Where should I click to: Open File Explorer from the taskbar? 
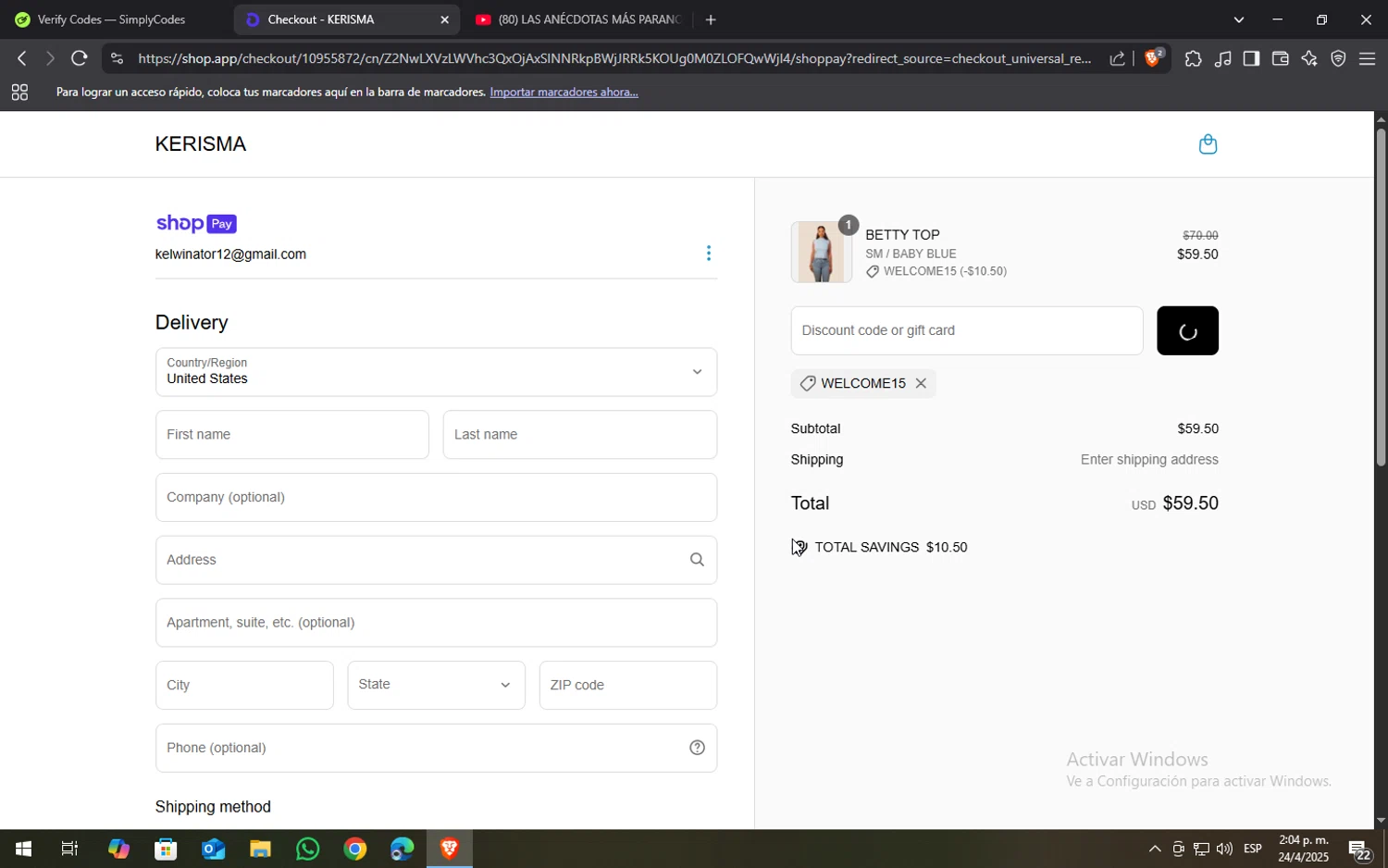(260, 849)
